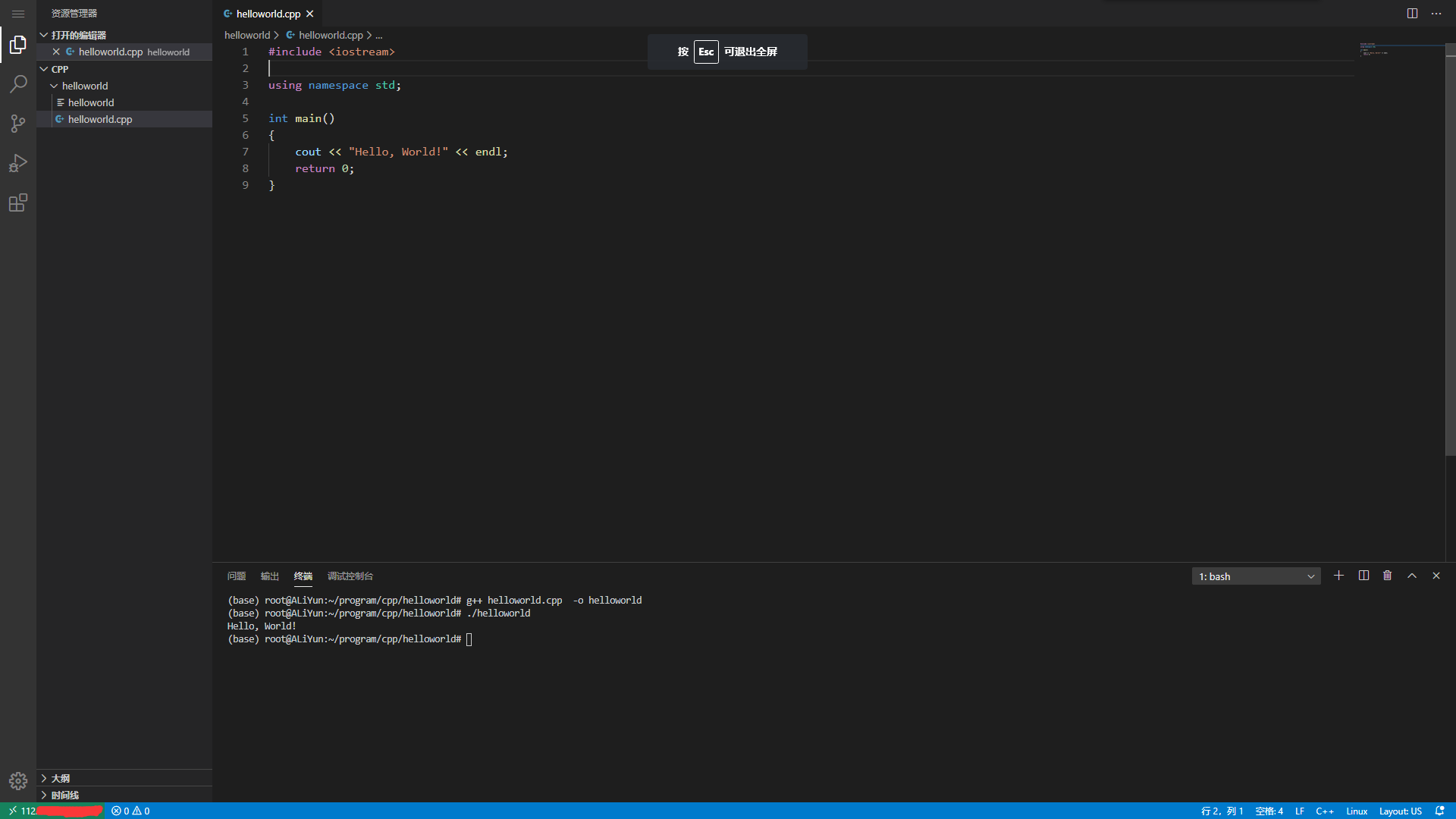The image size is (1456, 819).
Task: Click the 'return 0;' code line
Action: click(325, 168)
